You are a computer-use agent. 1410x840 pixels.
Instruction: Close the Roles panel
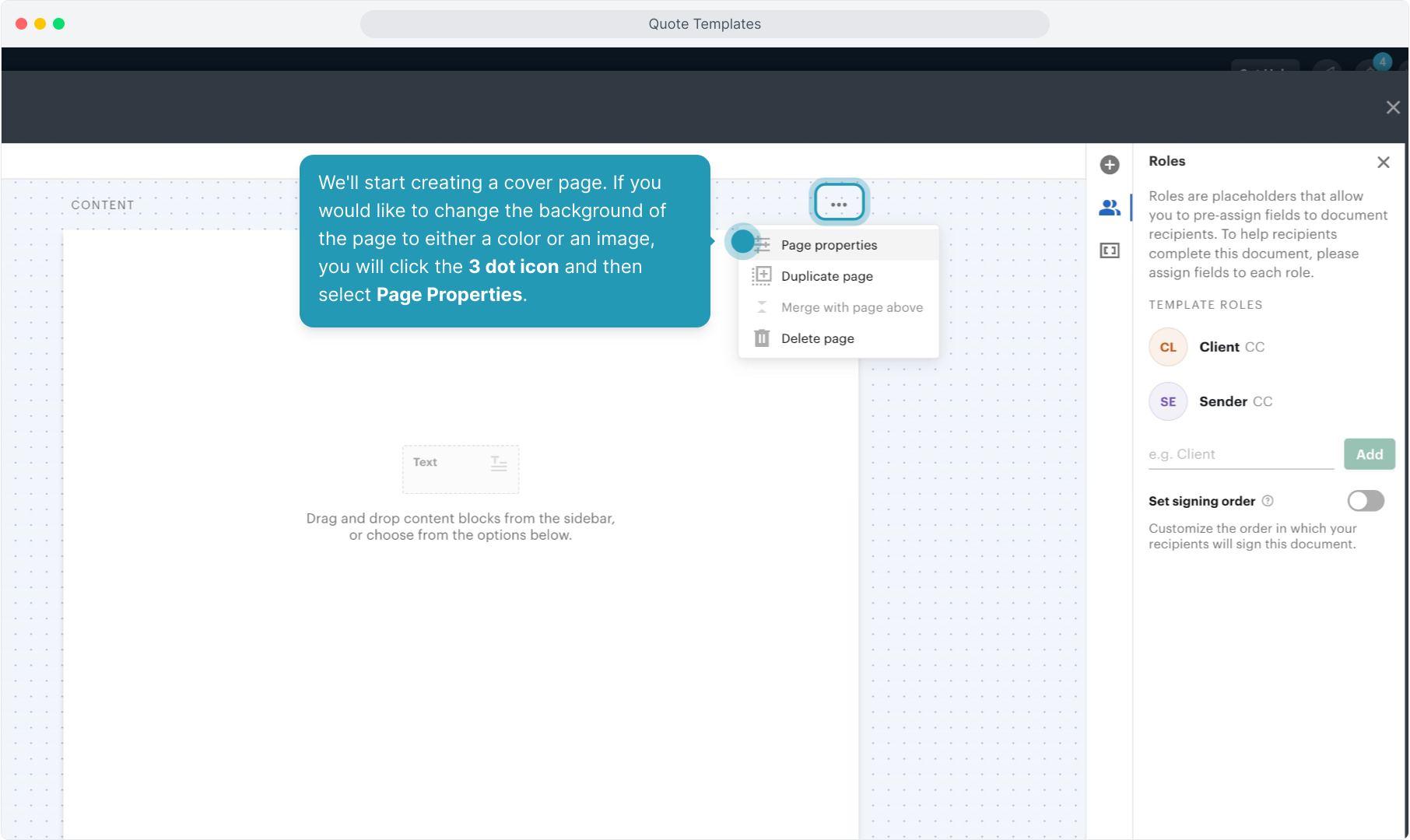[1384, 162]
